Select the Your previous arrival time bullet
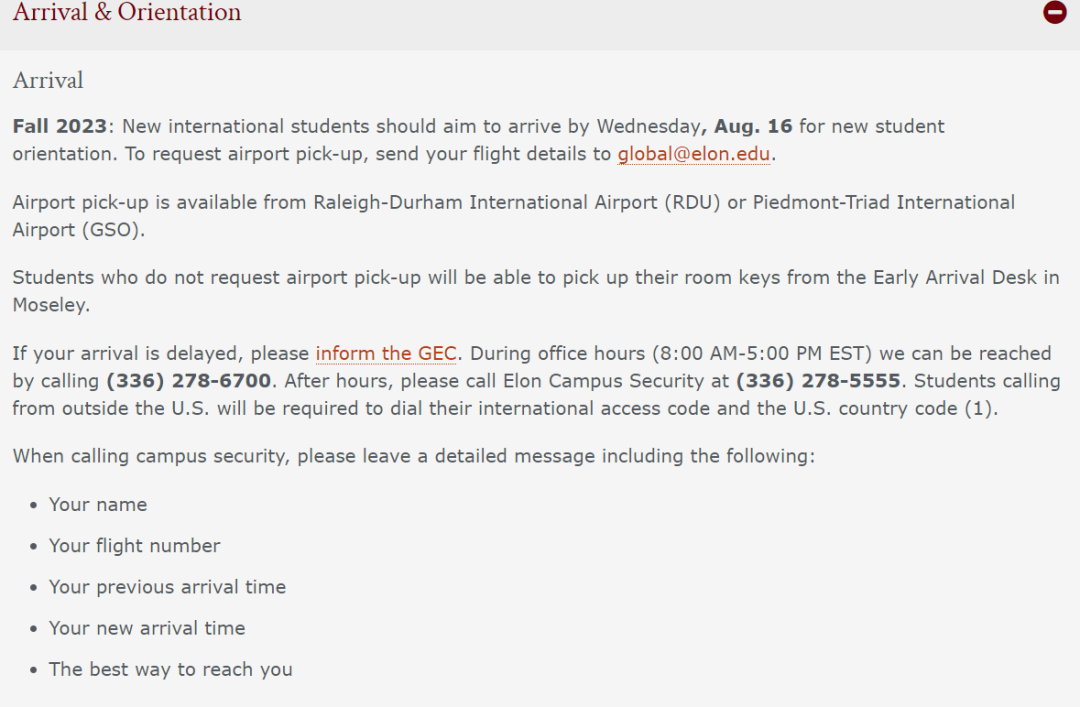The image size is (1080, 707). [167, 587]
